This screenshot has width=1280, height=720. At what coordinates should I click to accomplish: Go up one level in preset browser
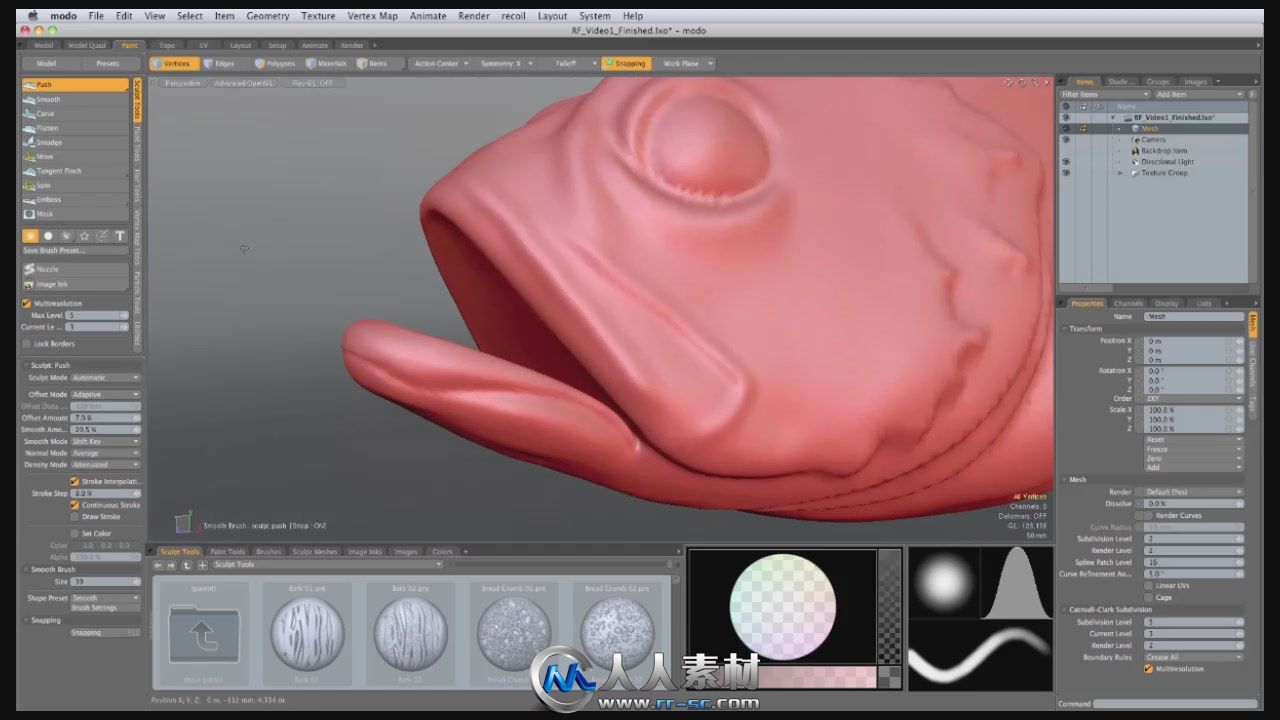pos(187,565)
